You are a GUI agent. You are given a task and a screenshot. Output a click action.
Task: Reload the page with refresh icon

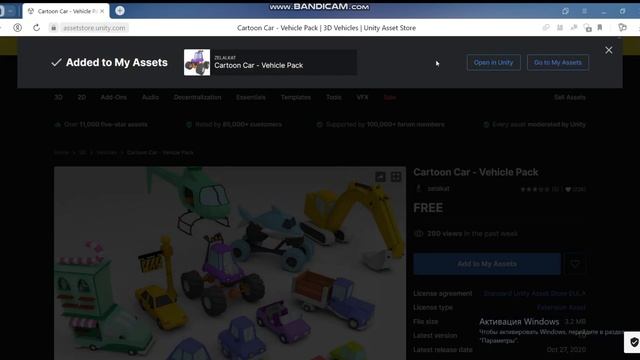pyautogui.click(x=36, y=28)
